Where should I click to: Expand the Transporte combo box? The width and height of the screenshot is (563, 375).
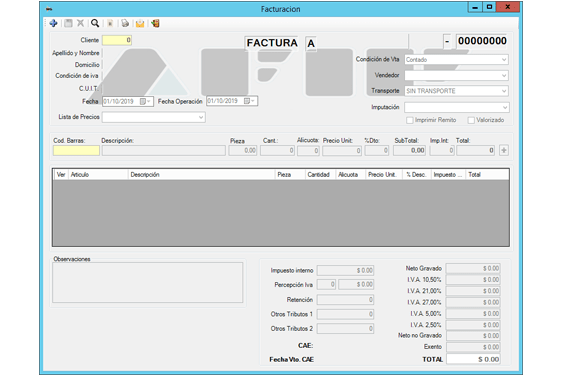tap(504, 91)
